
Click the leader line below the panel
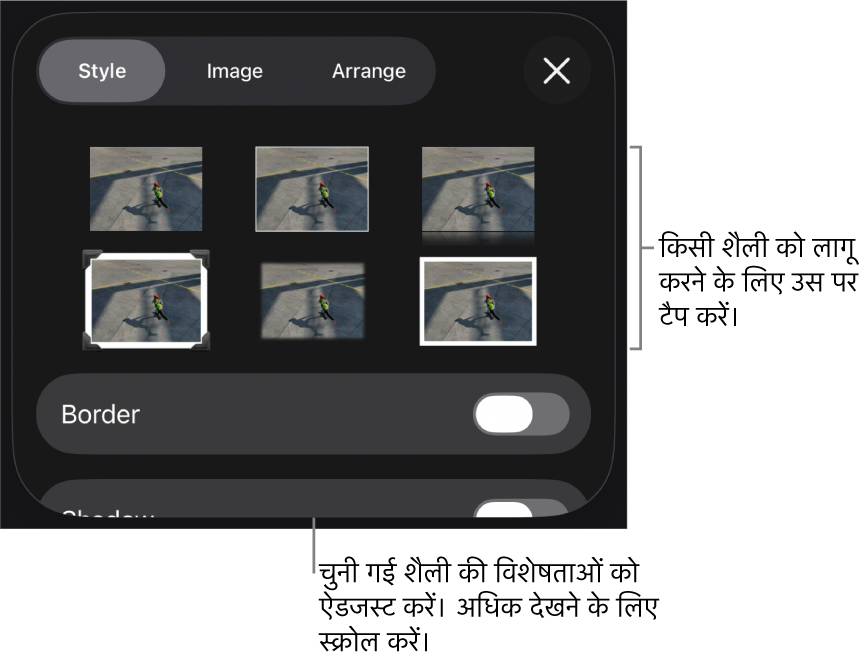(314, 545)
